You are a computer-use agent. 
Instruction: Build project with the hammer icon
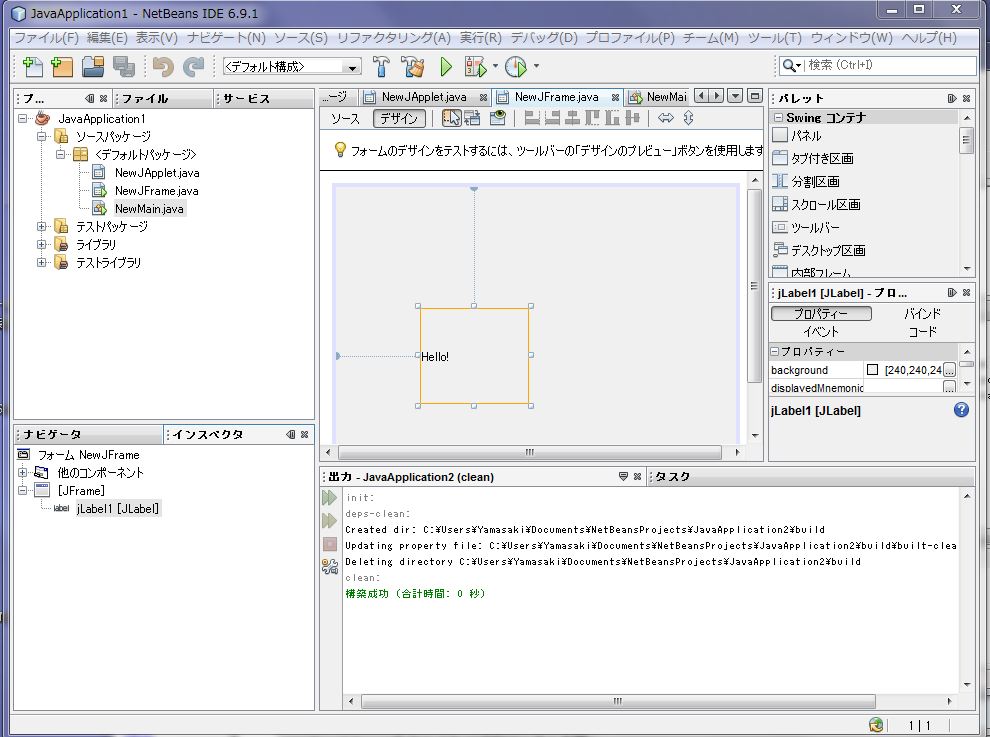pyautogui.click(x=382, y=67)
